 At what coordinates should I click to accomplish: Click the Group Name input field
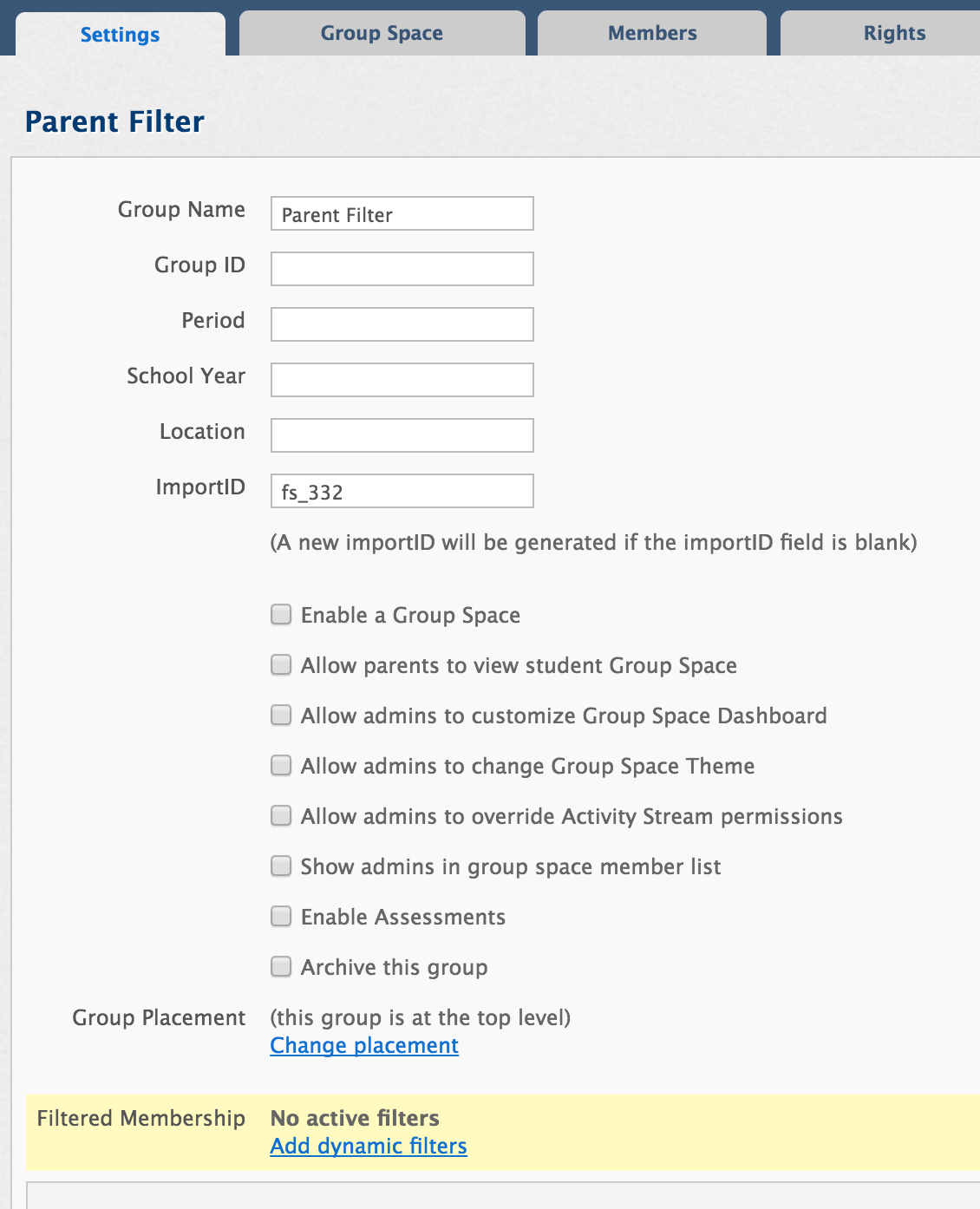click(x=402, y=213)
